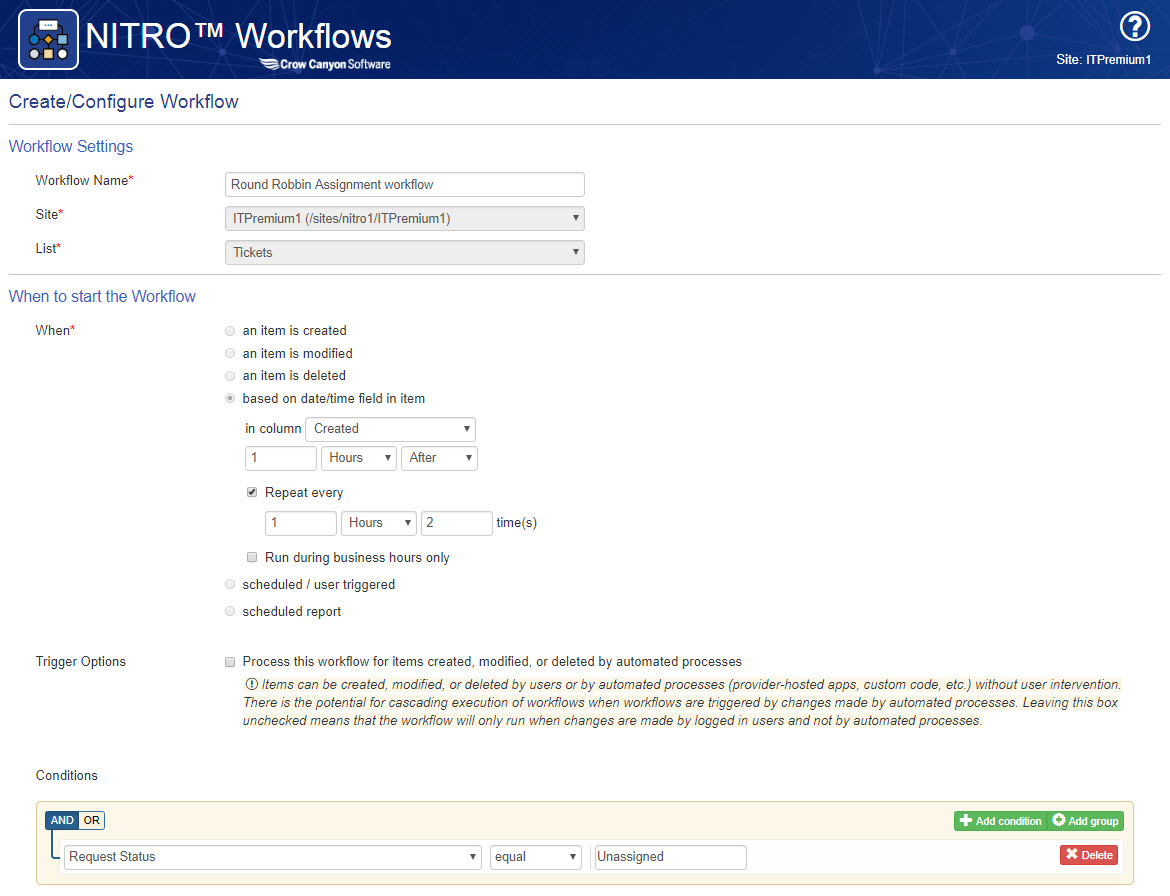This screenshot has width=1170, height=896.
Task: Click the Unassigned condition value field
Action: pyautogui.click(x=669, y=856)
